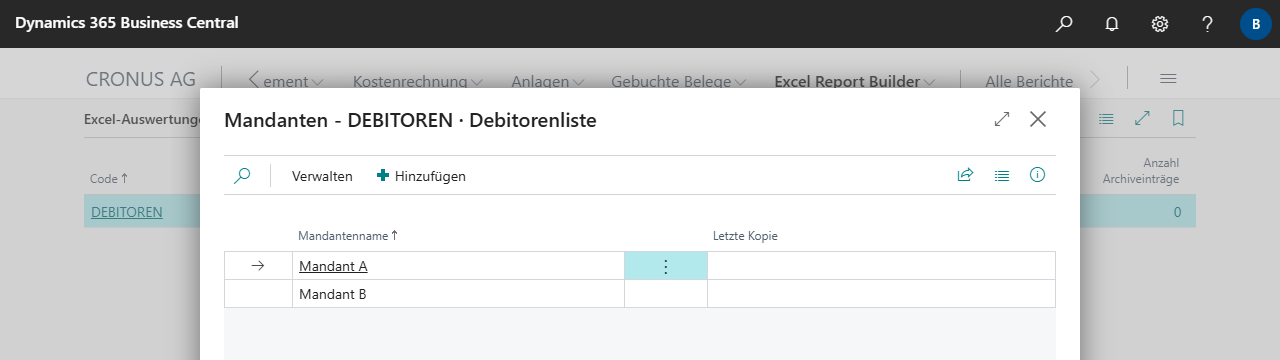1280x360 pixels.
Task: Open the help question mark
Action: click(1208, 23)
